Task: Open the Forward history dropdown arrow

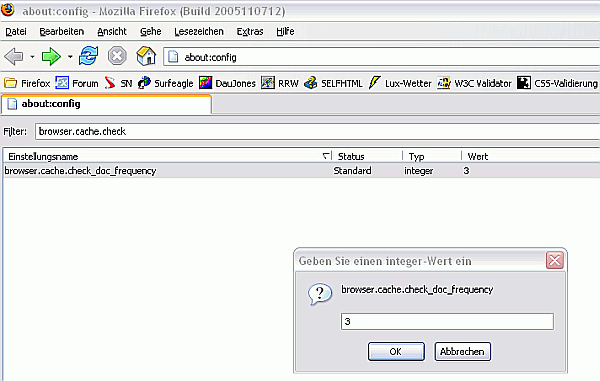Action: click(70, 57)
